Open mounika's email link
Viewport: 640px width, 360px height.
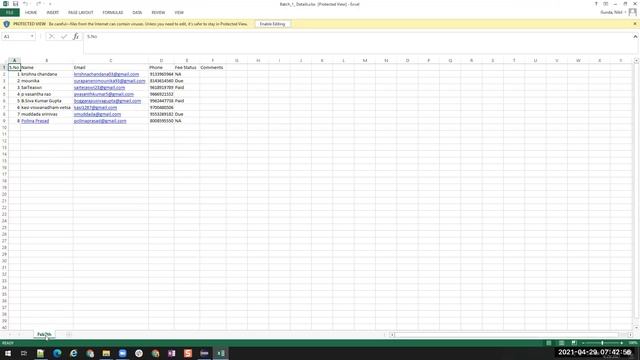[109, 81]
